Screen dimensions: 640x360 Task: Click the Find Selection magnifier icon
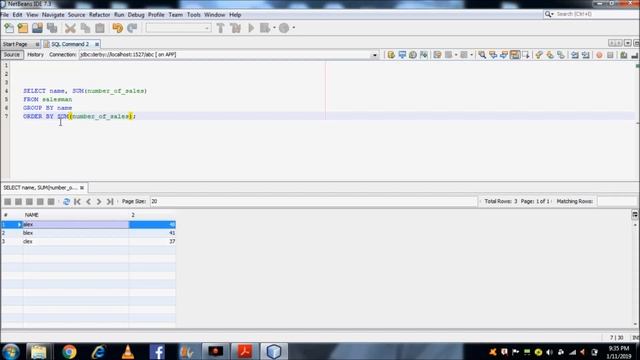pyautogui.click(x=482, y=55)
